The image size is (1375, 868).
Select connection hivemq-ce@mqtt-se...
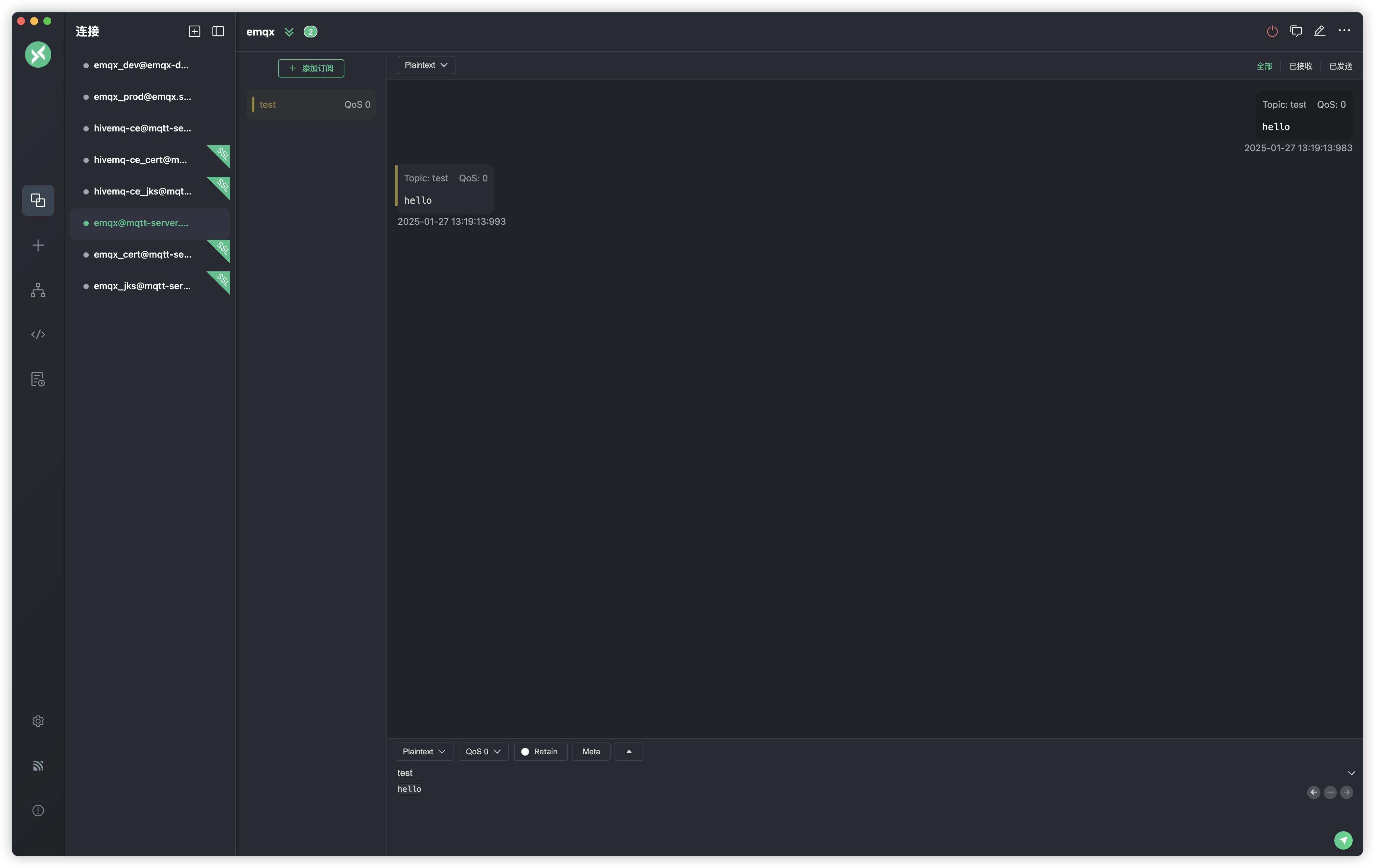click(150, 128)
